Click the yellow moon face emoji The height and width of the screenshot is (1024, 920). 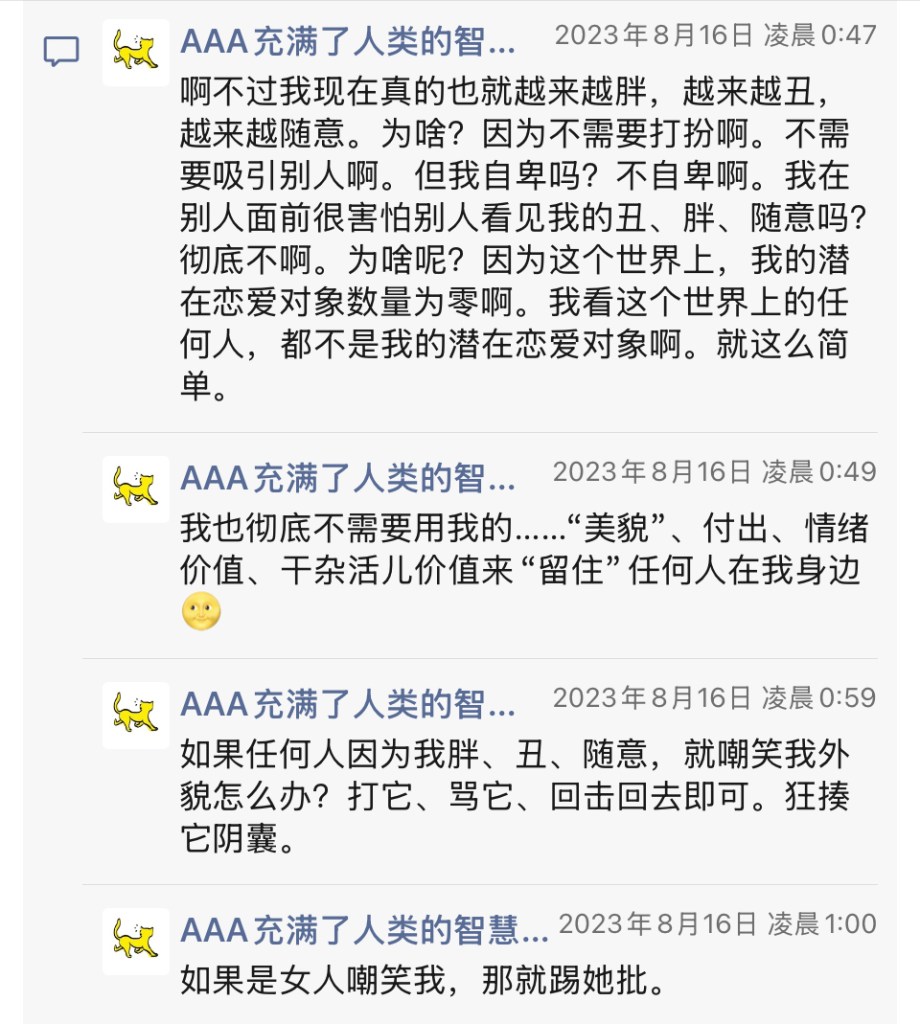201,612
